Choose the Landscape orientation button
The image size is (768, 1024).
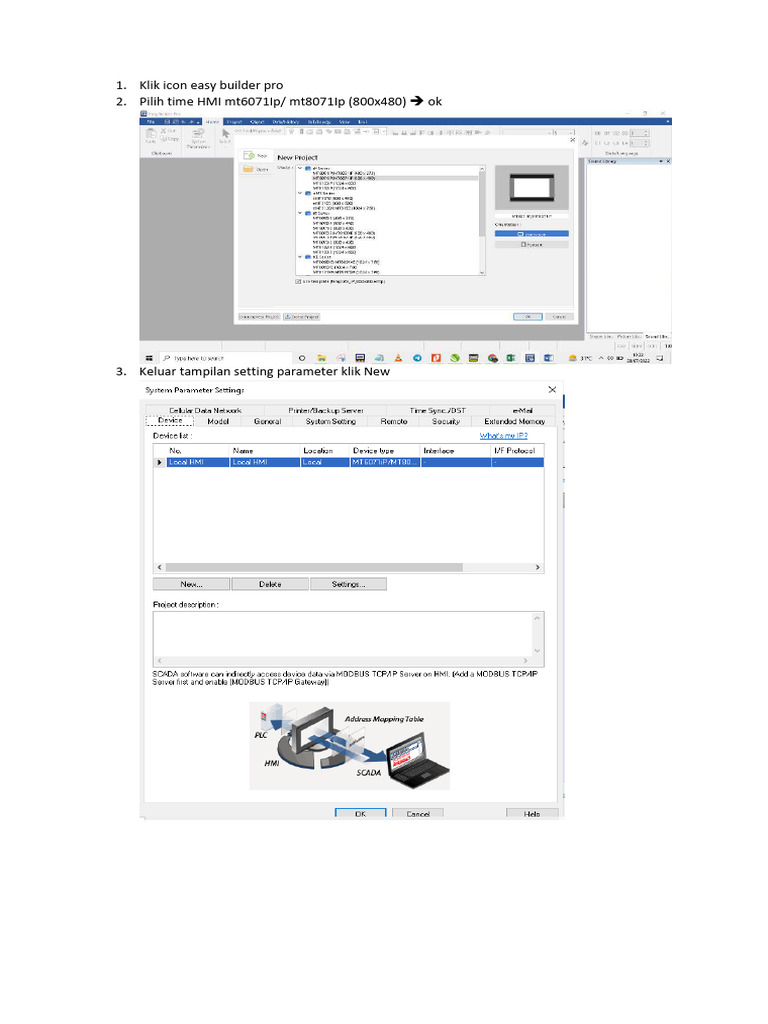click(x=532, y=234)
